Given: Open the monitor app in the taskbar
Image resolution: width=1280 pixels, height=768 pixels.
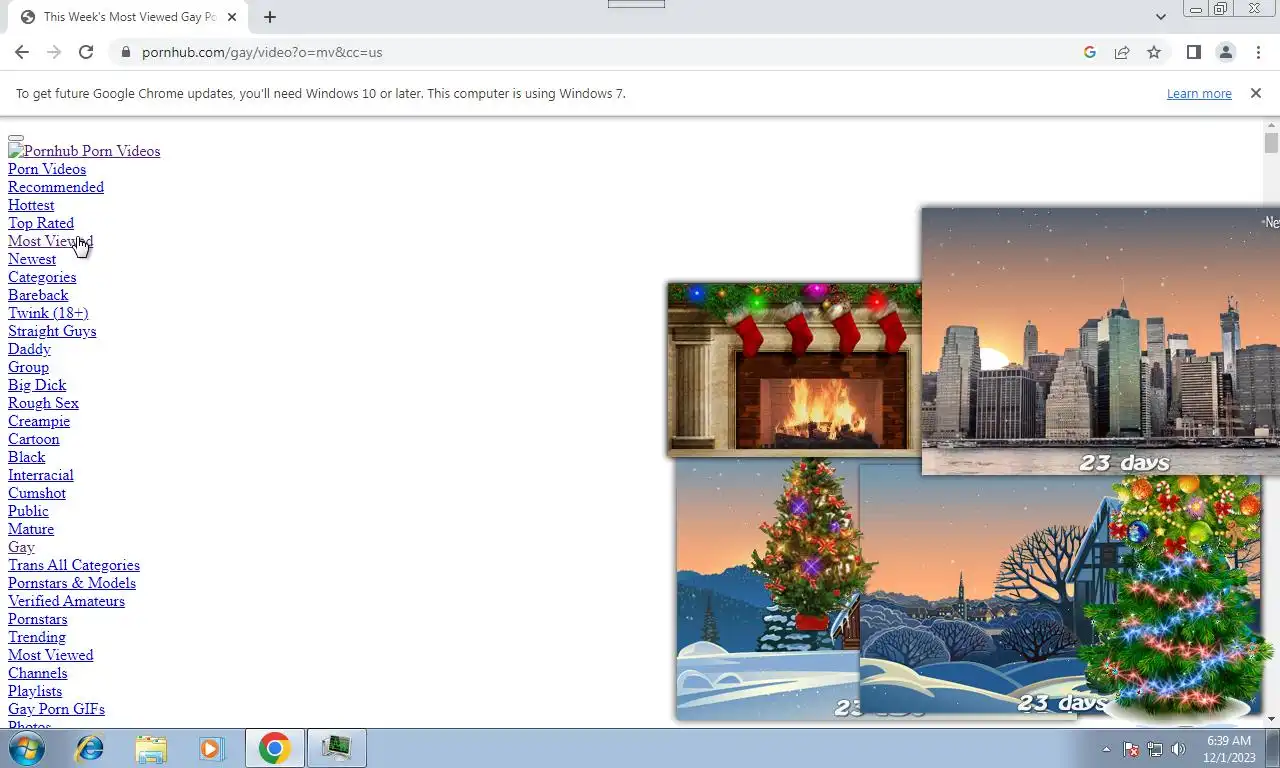Looking at the screenshot, I should tap(336, 748).
